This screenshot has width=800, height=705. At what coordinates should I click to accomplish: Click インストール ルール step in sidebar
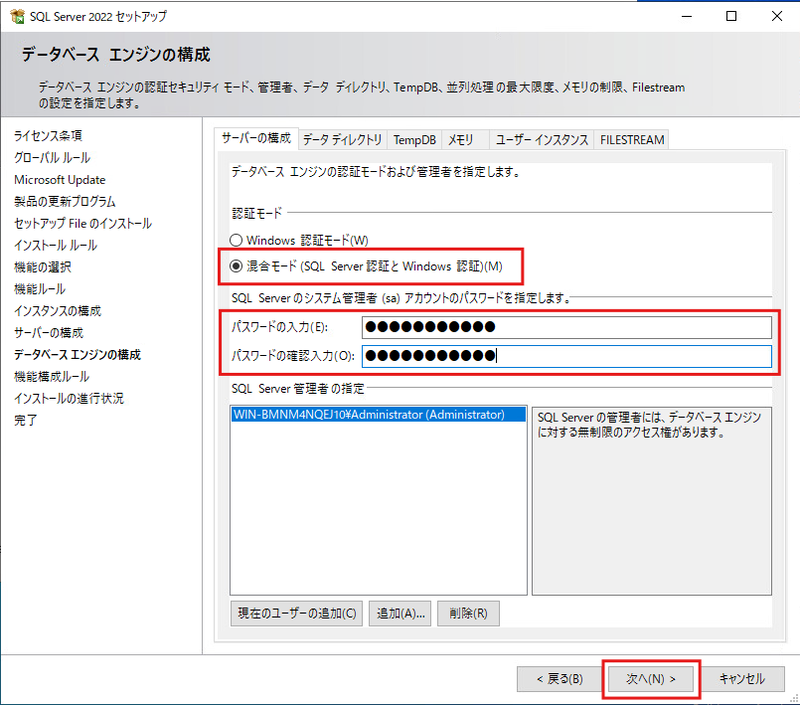coord(55,245)
